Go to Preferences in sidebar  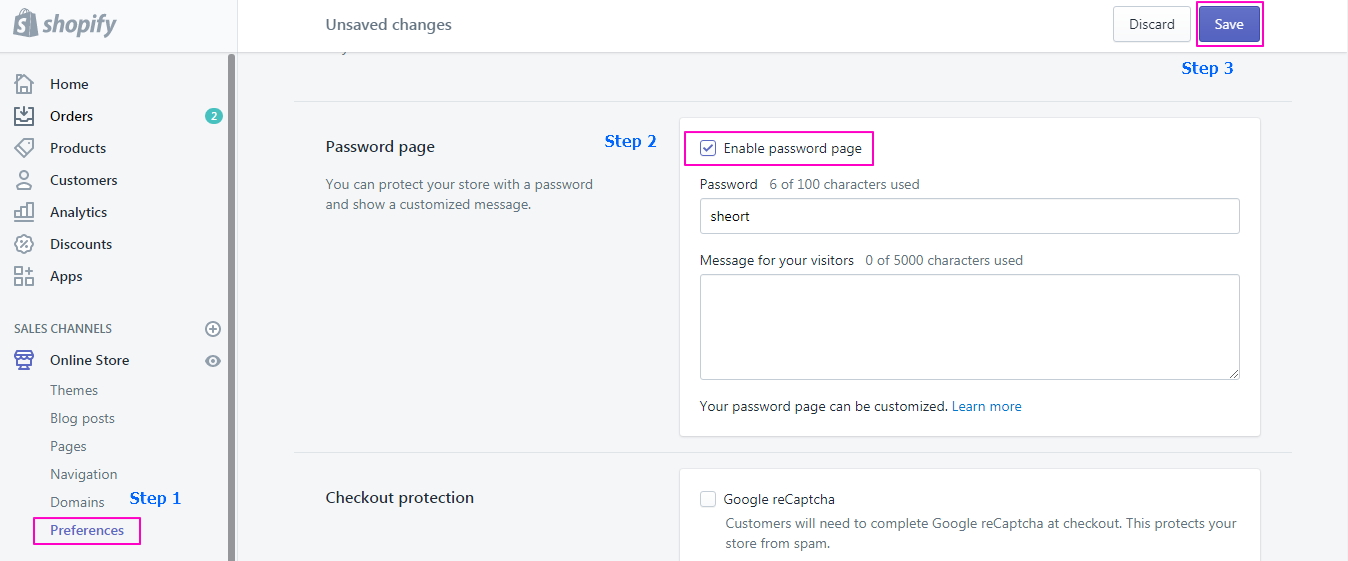coord(87,530)
